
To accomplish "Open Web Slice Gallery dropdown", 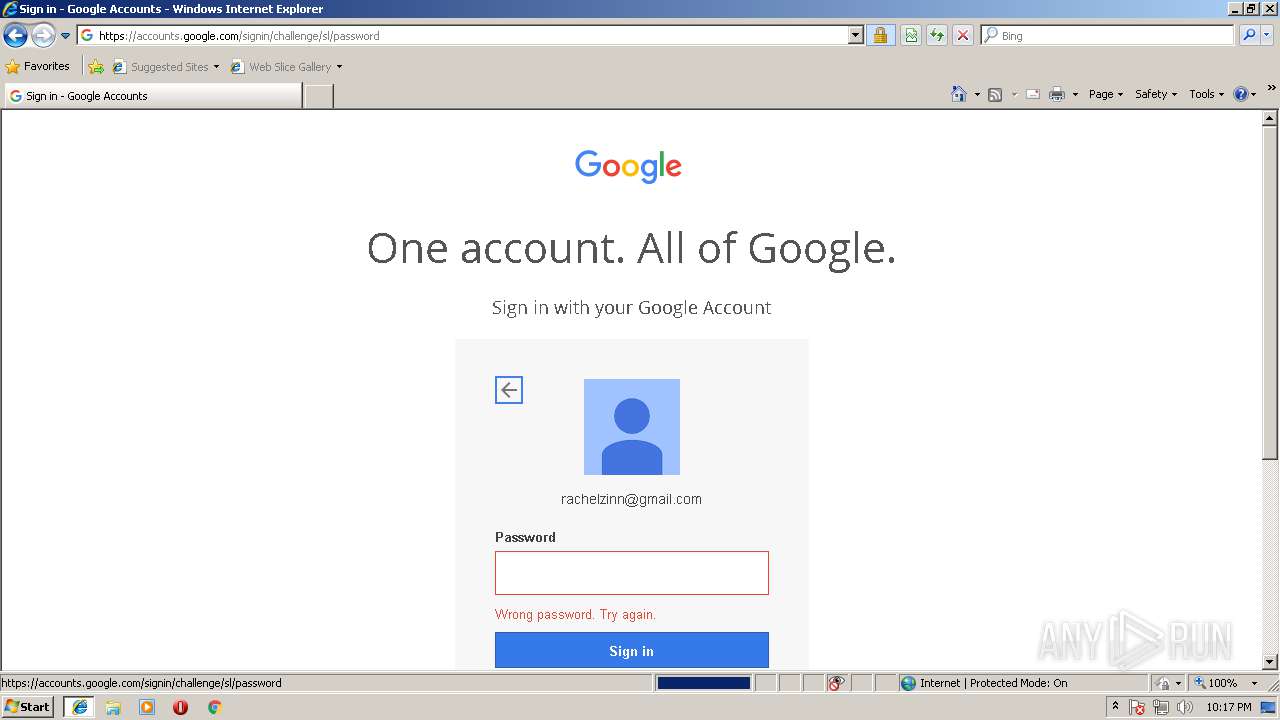I will pyautogui.click(x=286, y=67).
